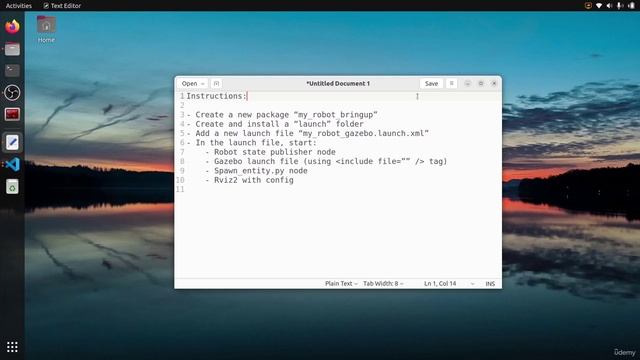Select the Text Editor dock icon
The image size is (640, 360).
tap(12, 142)
